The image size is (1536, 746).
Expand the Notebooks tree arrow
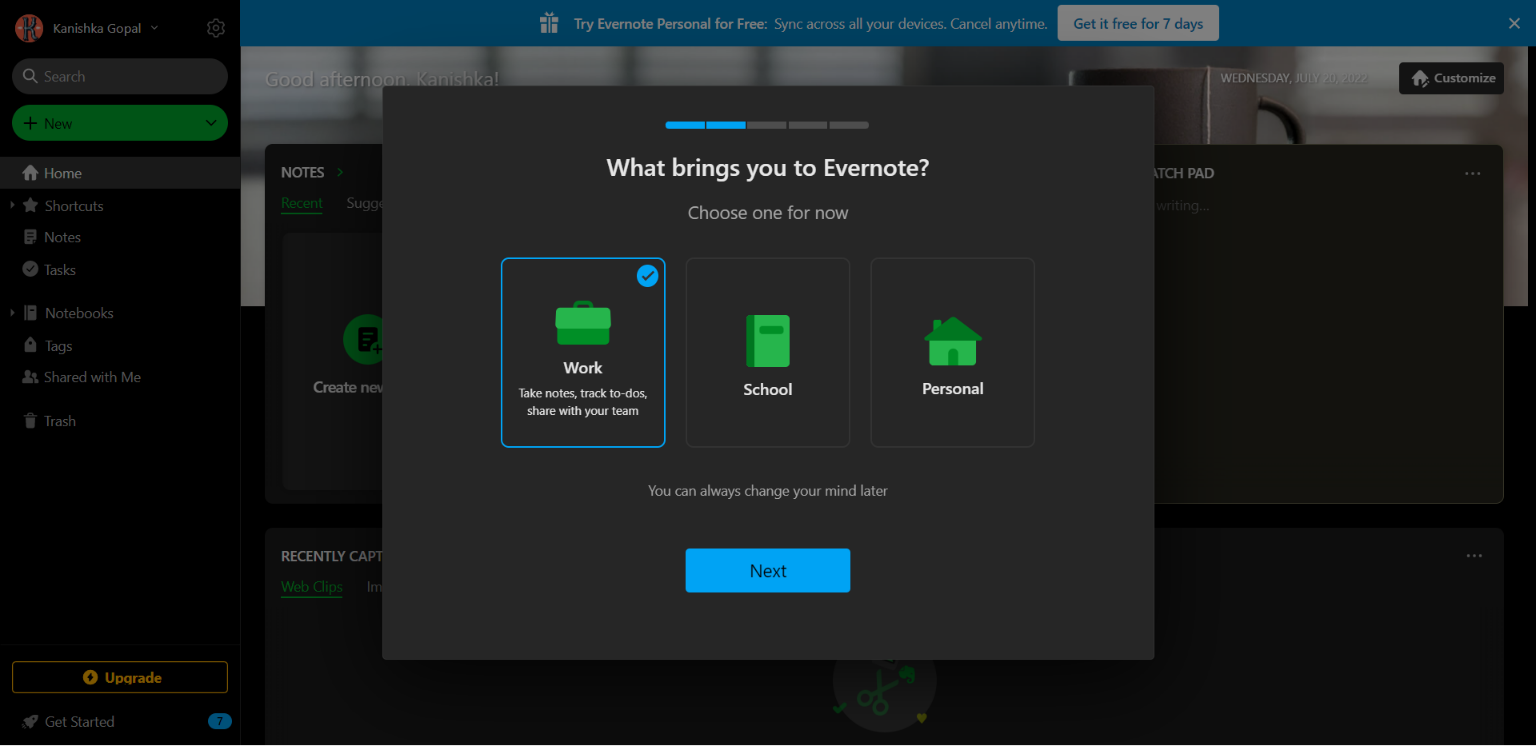[12, 313]
